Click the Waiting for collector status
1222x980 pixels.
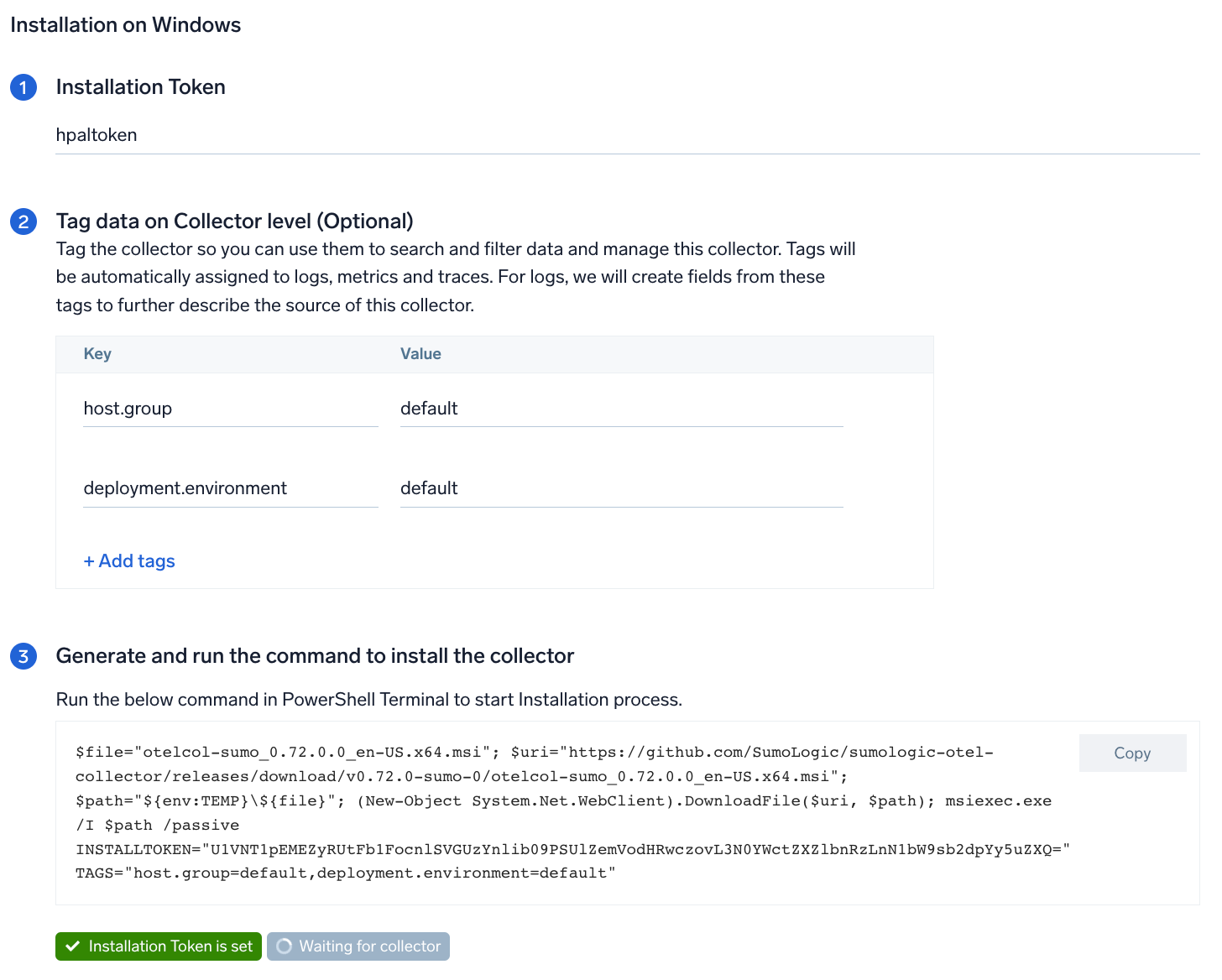pos(358,946)
